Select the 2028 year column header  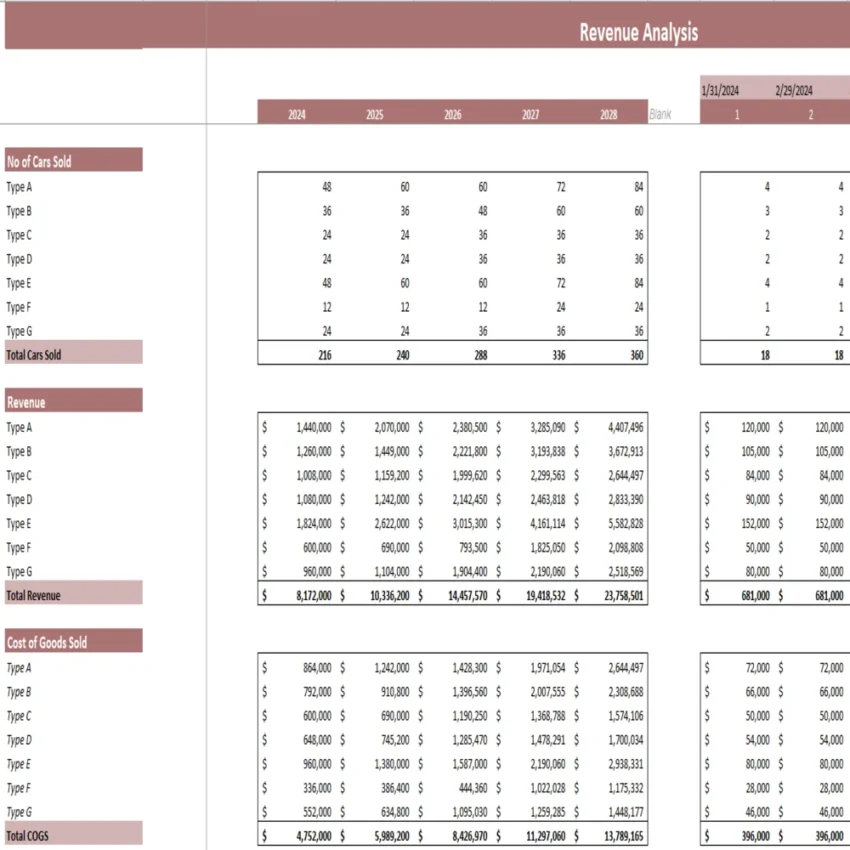click(609, 114)
